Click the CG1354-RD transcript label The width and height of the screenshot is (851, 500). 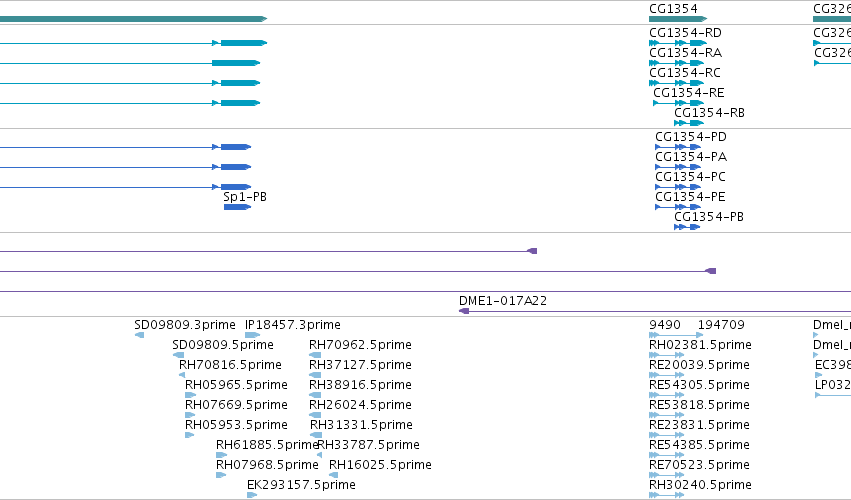click(x=685, y=33)
